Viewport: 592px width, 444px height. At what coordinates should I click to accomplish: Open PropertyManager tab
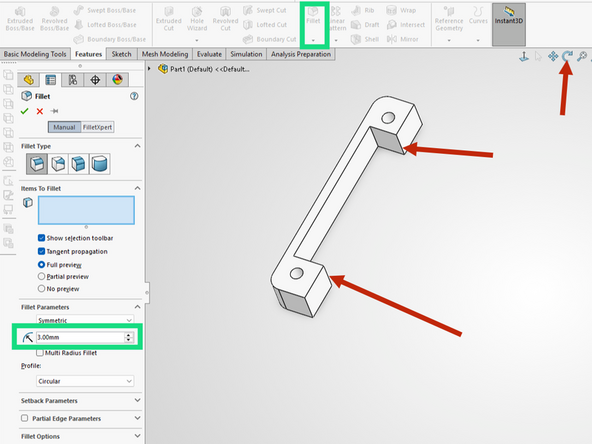[50, 80]
